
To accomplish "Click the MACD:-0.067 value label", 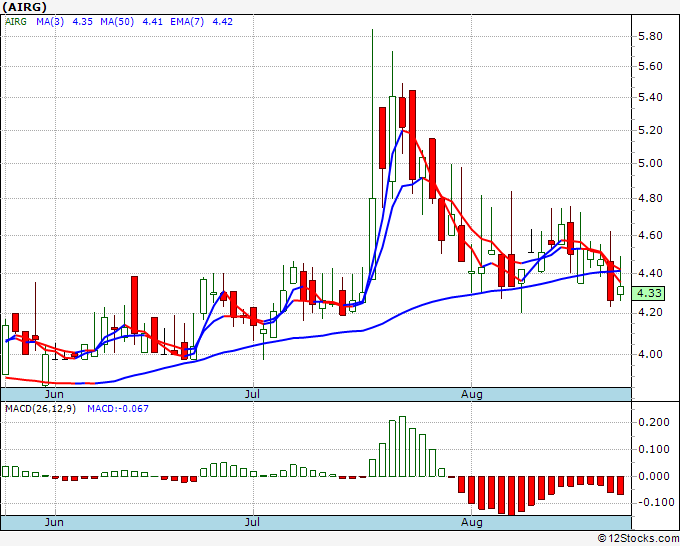I will click(120, 410).
